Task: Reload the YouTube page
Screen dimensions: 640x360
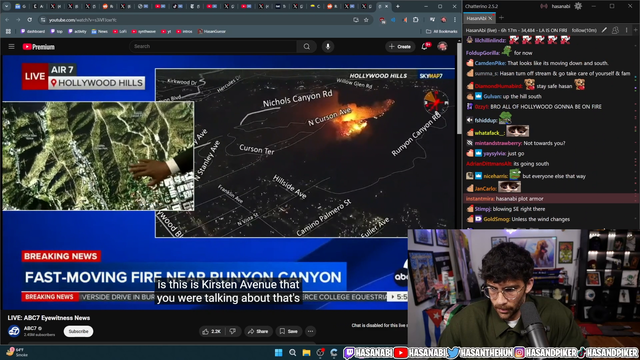Action: pos(29,20)
